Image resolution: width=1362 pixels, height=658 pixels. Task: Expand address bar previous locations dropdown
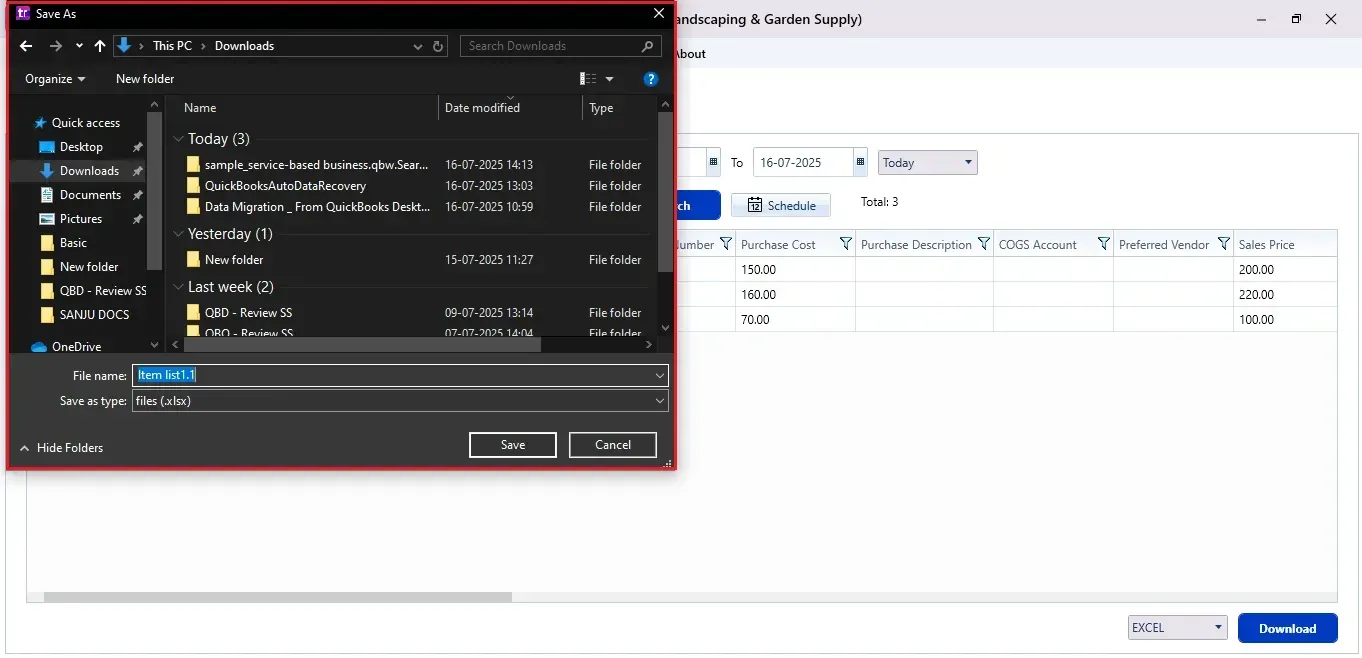(x=418, y=46)
